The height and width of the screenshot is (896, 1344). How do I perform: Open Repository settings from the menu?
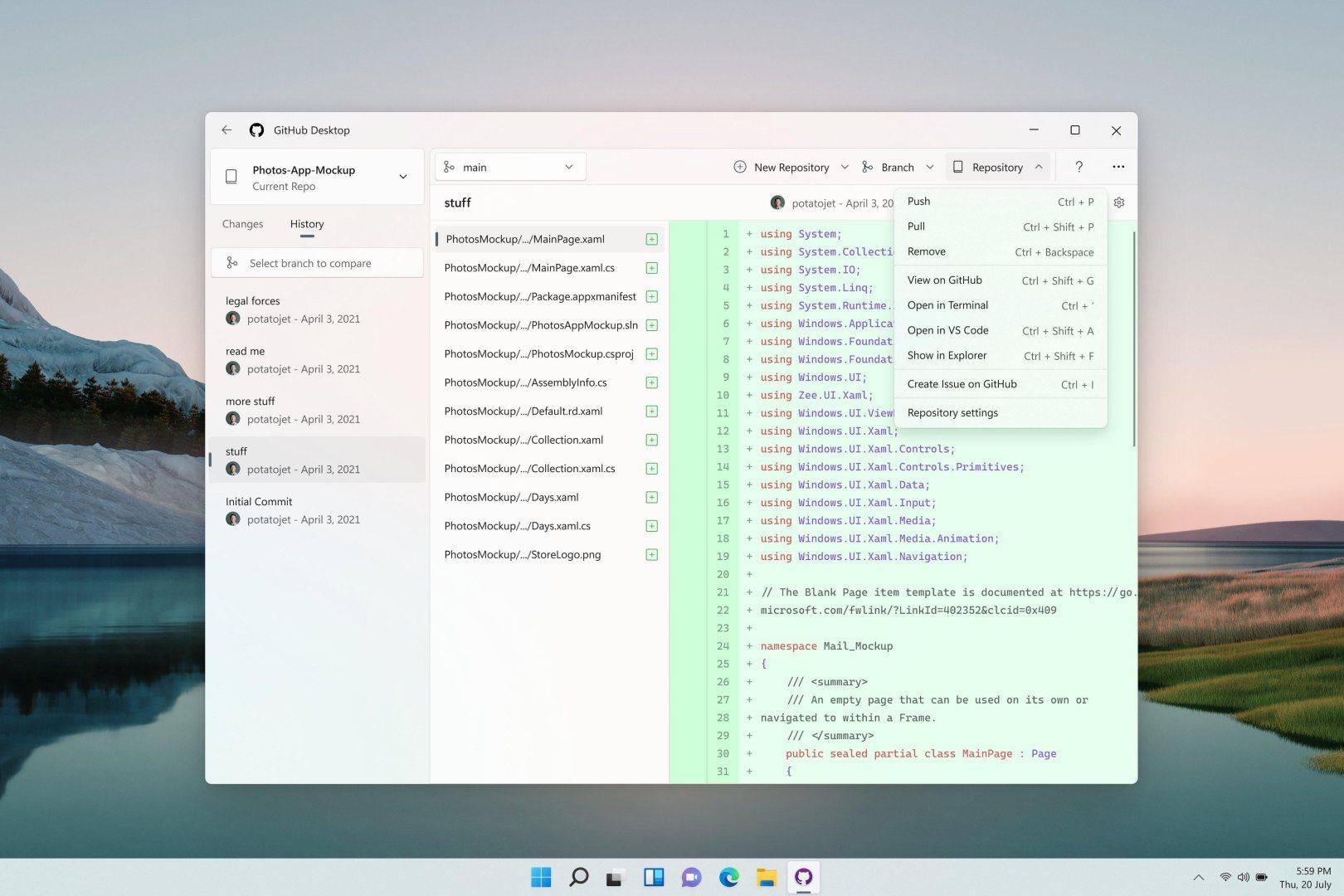[x=1001, y=412]
